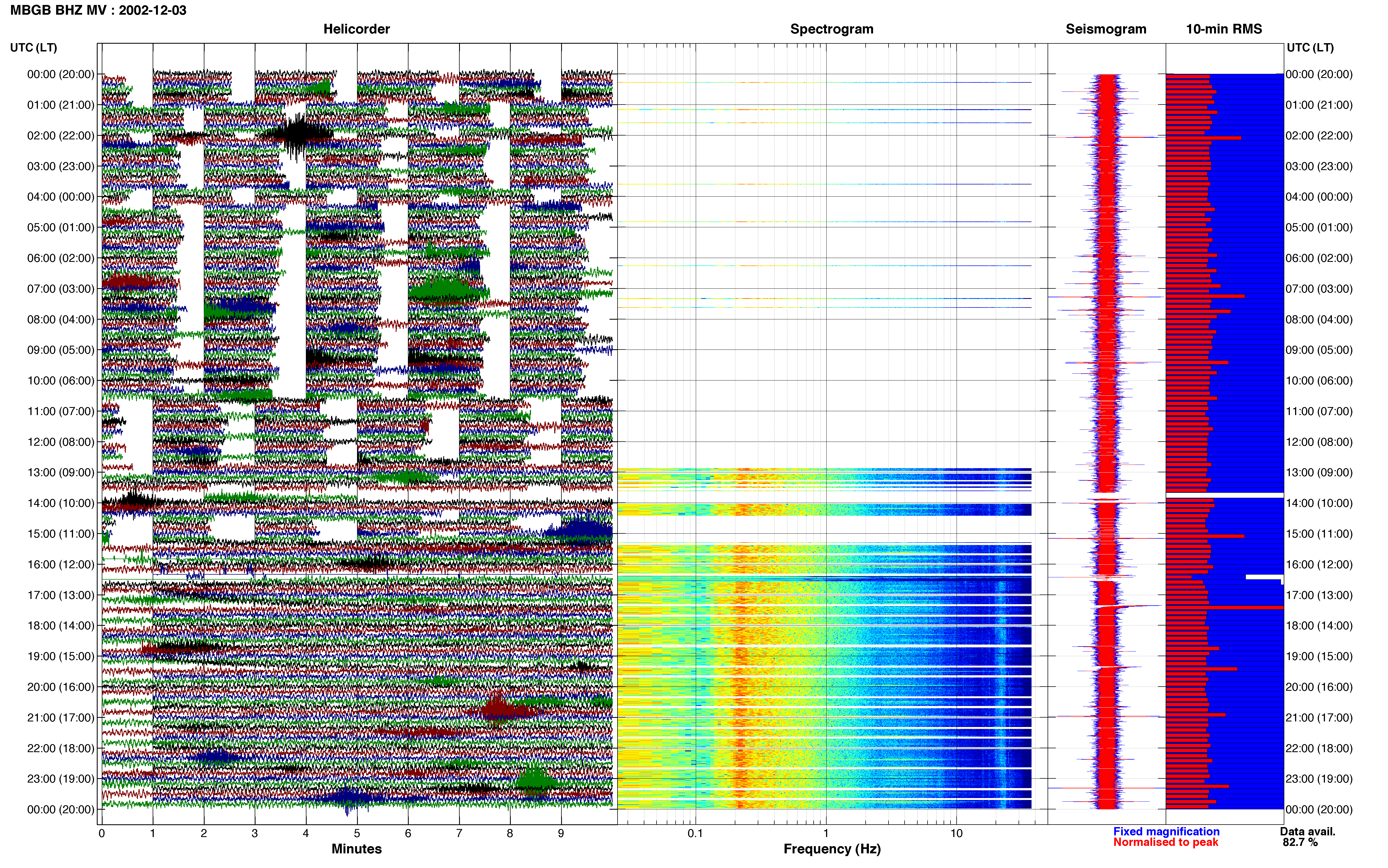Click the 'Minutes' x-axis label
This screenshot has width=1388, height=868.
point(356,849)
